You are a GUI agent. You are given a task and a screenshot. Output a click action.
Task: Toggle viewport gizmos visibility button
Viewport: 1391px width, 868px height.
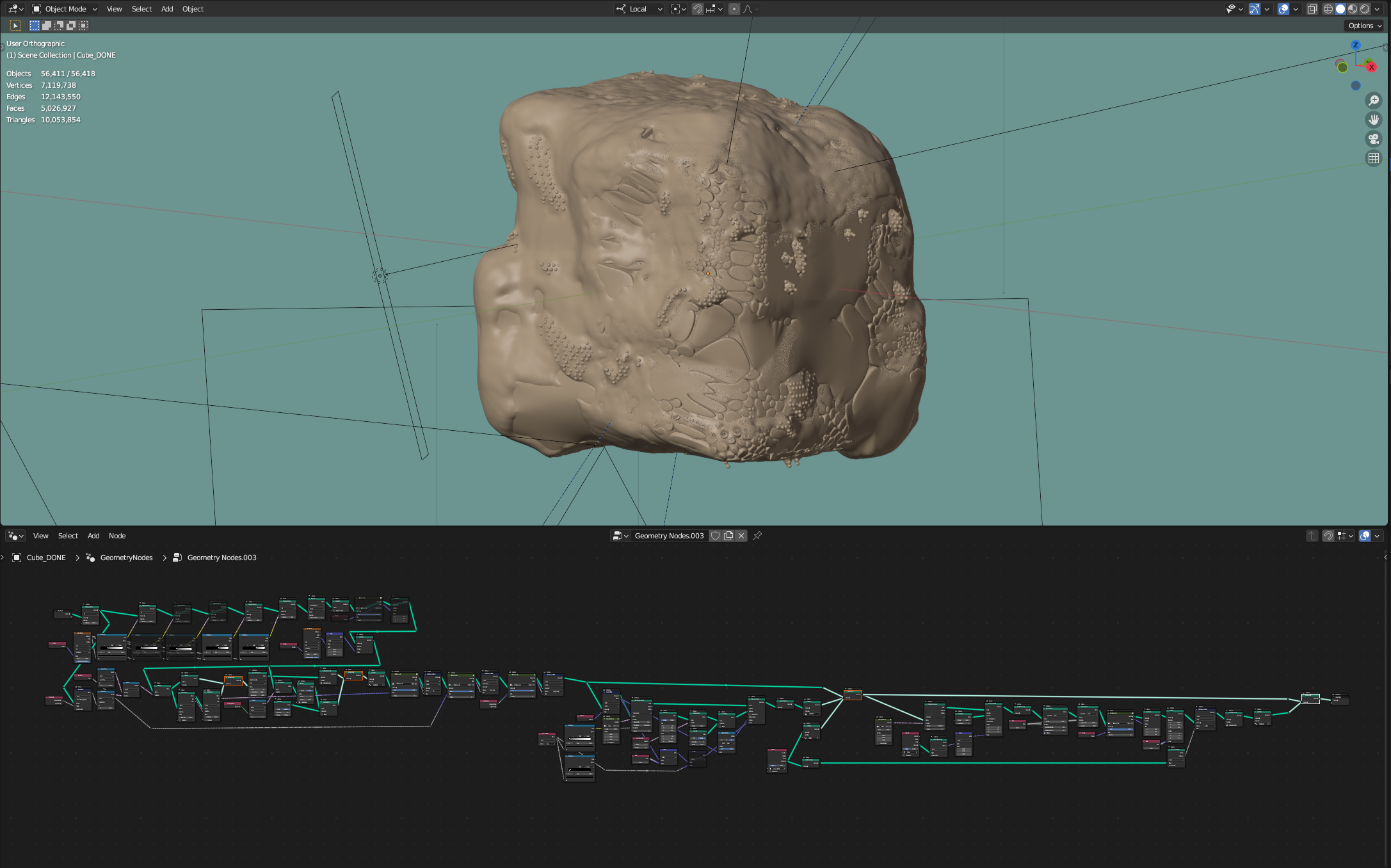[x=1255, y=9]
